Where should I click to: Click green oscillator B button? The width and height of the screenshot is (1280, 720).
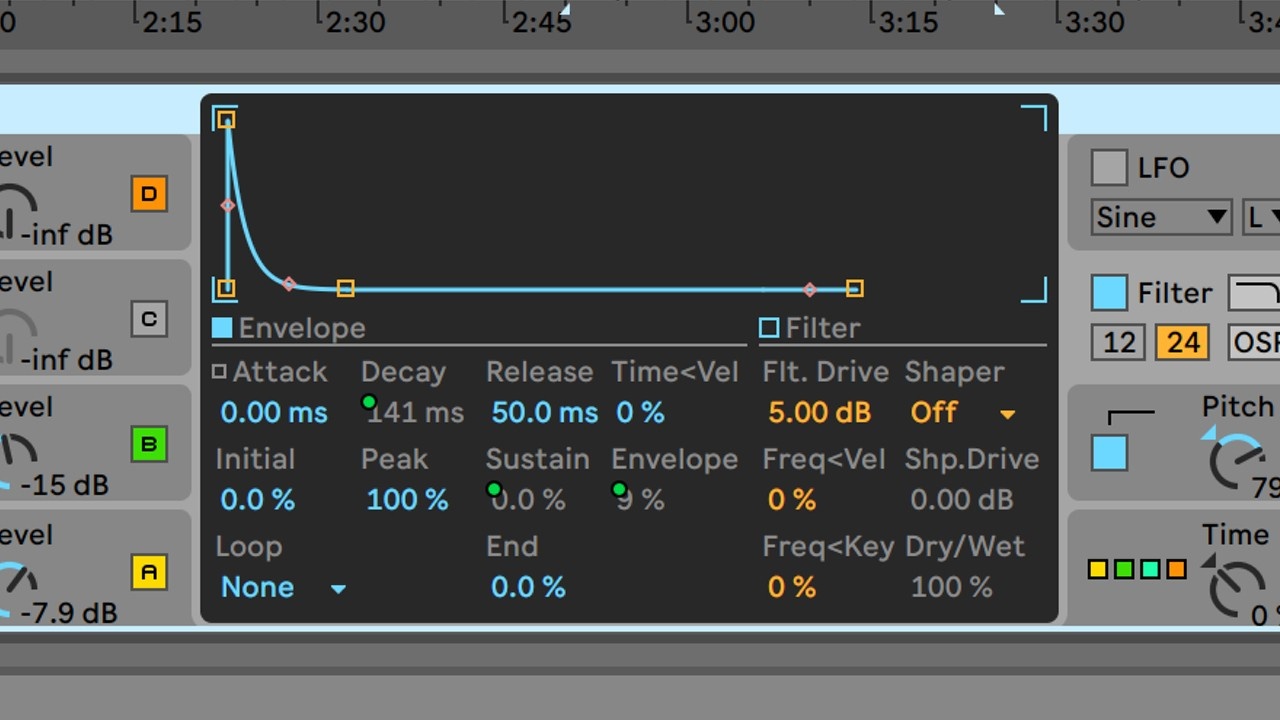coord(149,444)
